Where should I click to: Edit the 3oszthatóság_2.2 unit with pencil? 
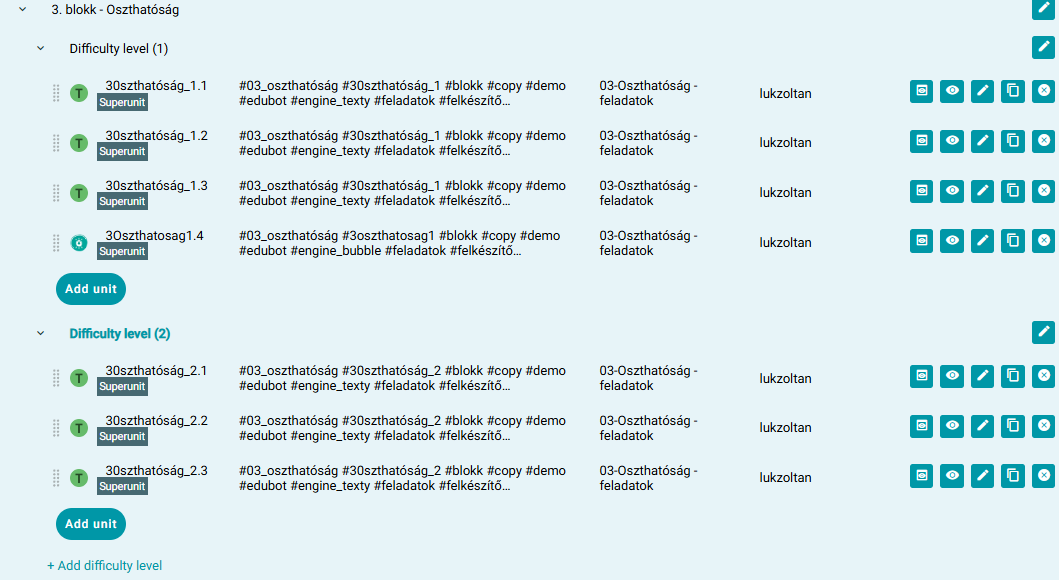(x=982, y=426)
